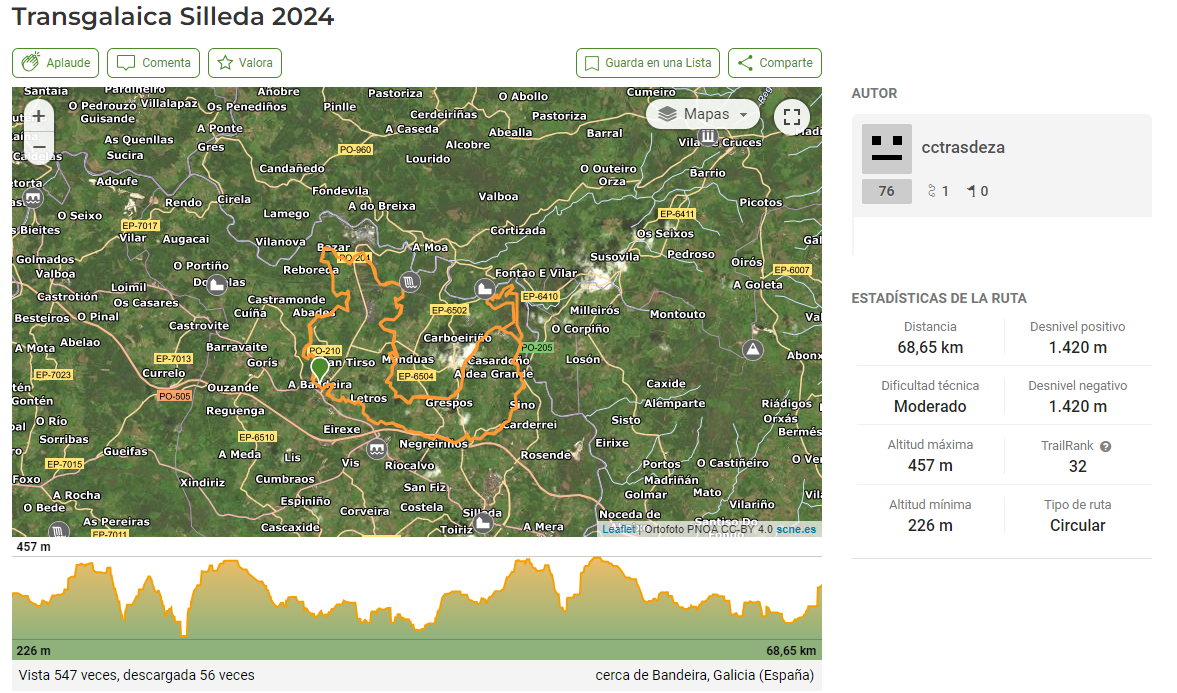Click the author's score badge 76

[886, 191]
